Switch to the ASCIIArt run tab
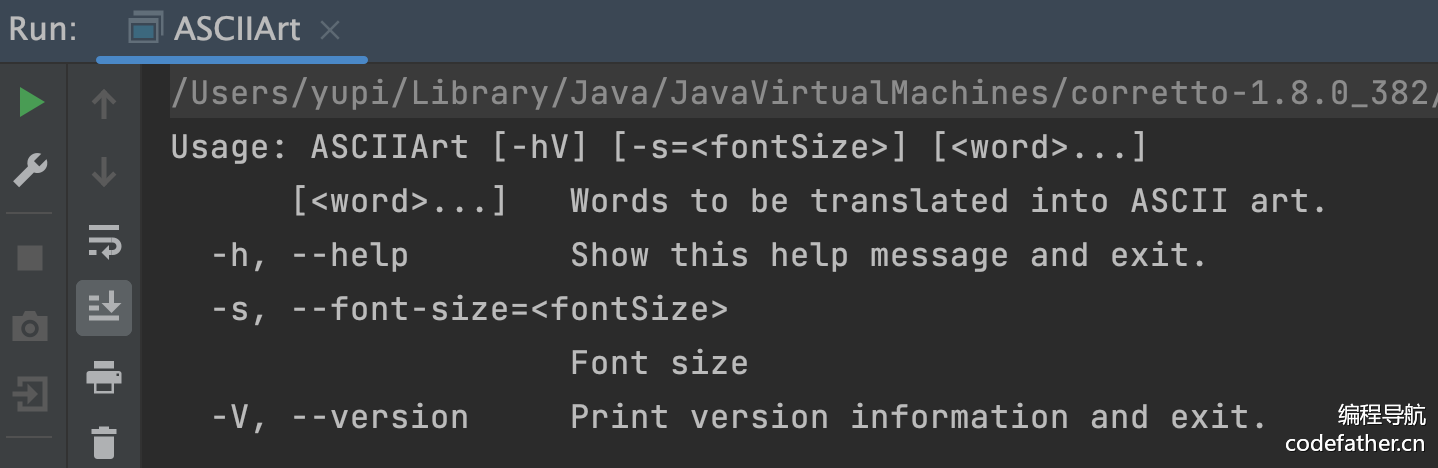Screen dimensions: 1438x468 coord(236,30)
